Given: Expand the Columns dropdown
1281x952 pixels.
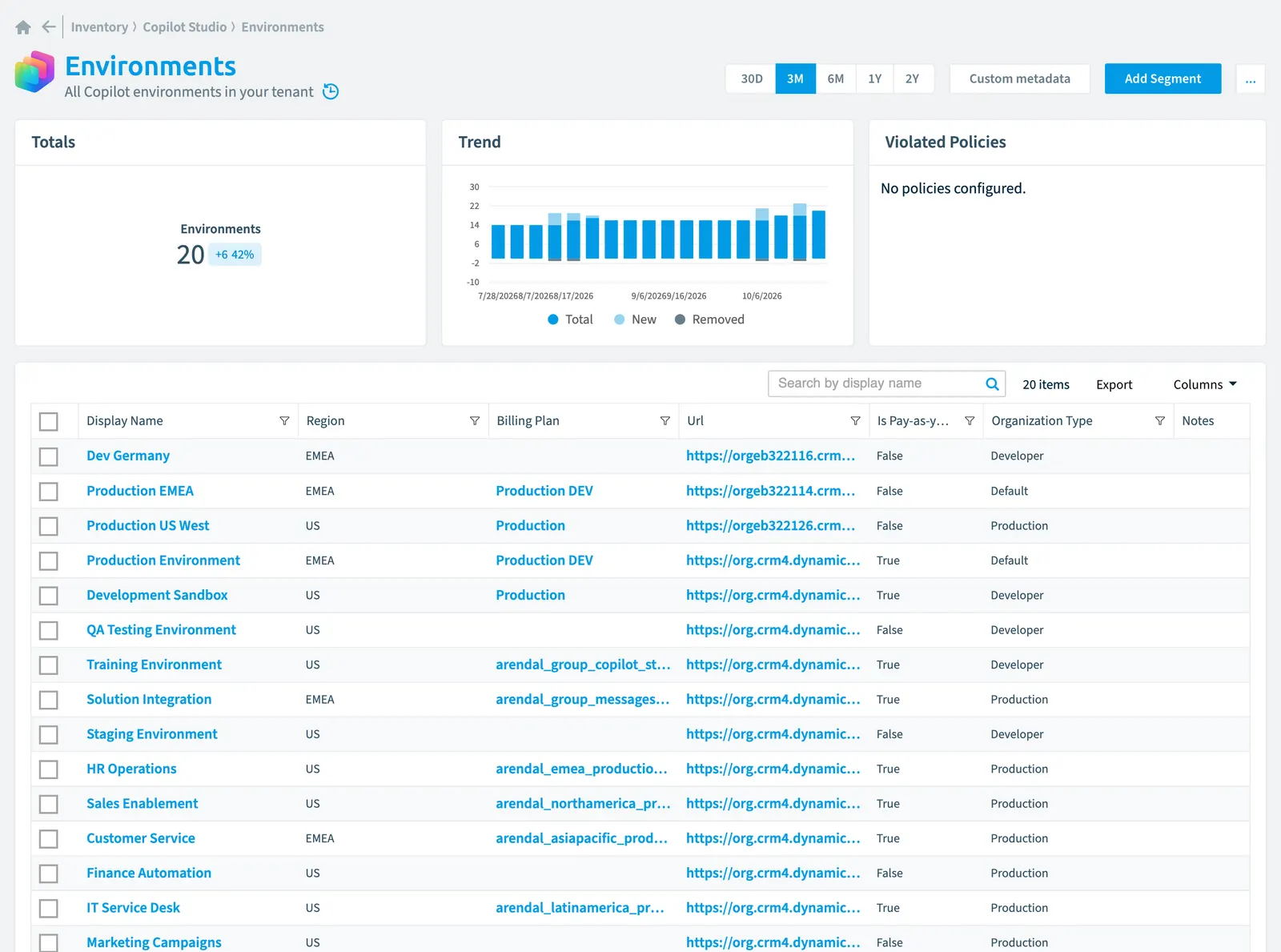Looking at the screenshot, I should [x=1205, y=384].
